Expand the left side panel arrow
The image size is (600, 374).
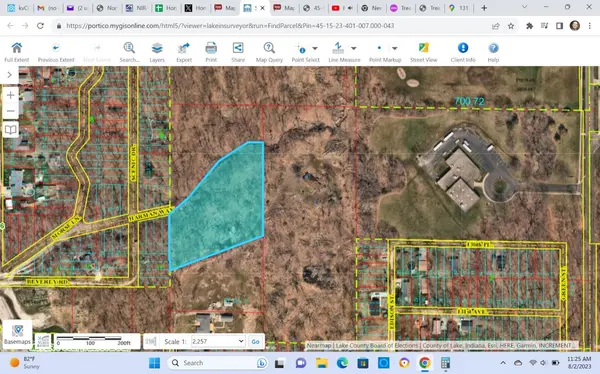point(9,75)
